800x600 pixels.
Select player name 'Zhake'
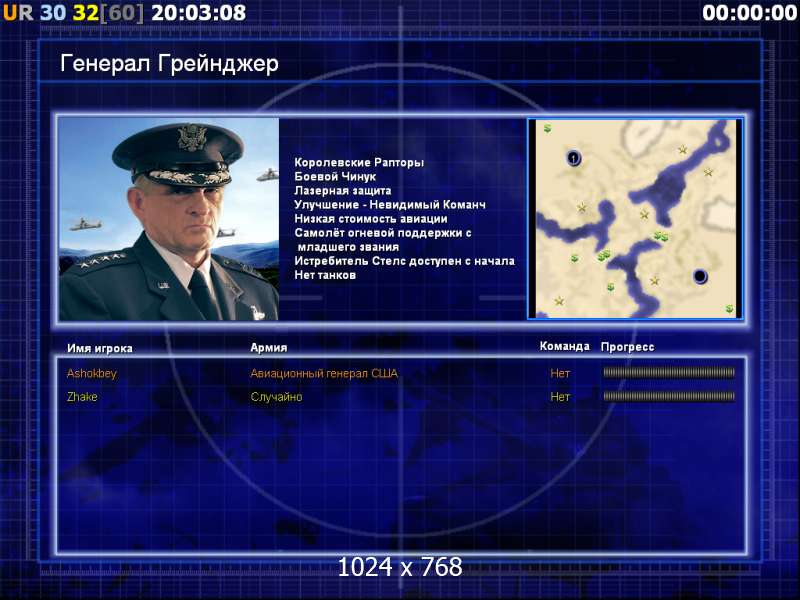[x=82, y=397]
